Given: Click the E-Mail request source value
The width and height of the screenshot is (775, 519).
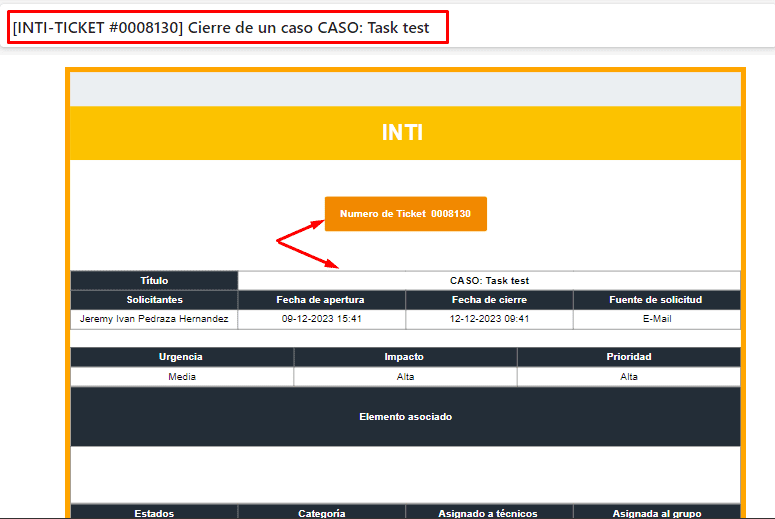Looking at the screenshot, I should [x=656, y=319].
